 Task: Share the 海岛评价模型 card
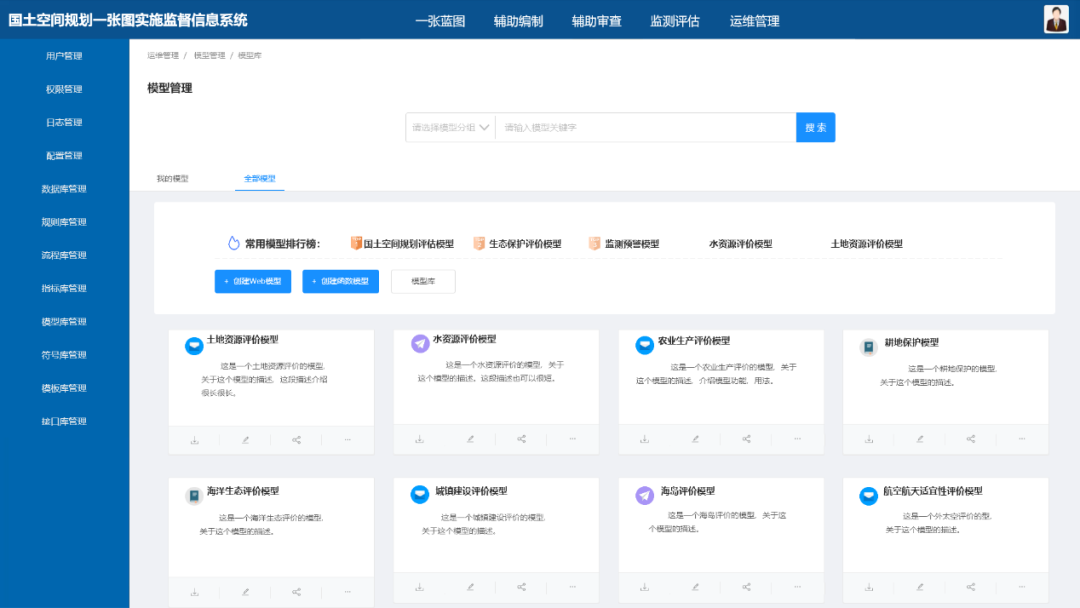click(x=747, y=587)
